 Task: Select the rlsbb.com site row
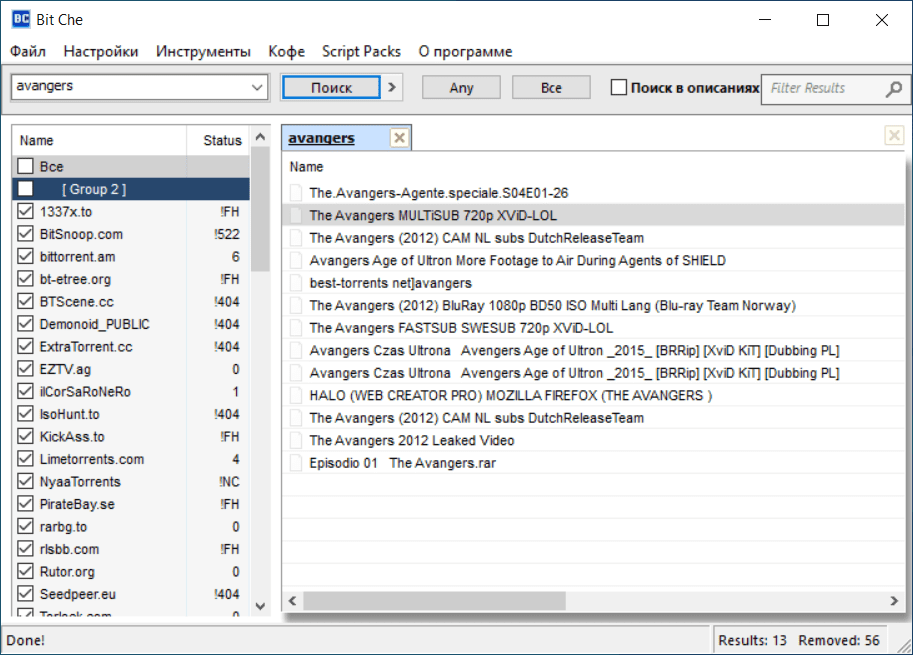(x=131, y=549)
